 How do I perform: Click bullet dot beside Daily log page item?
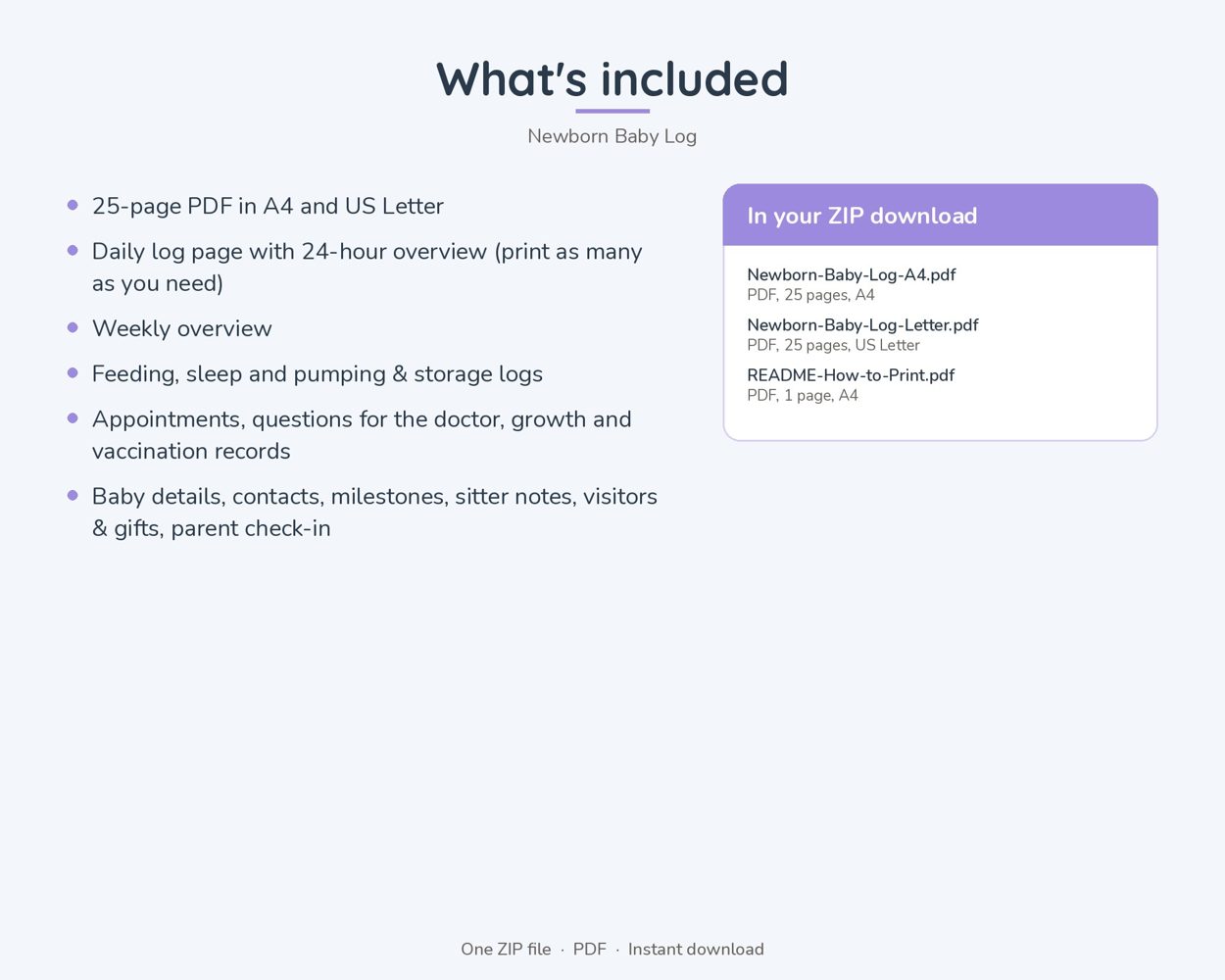coord(73,250)
